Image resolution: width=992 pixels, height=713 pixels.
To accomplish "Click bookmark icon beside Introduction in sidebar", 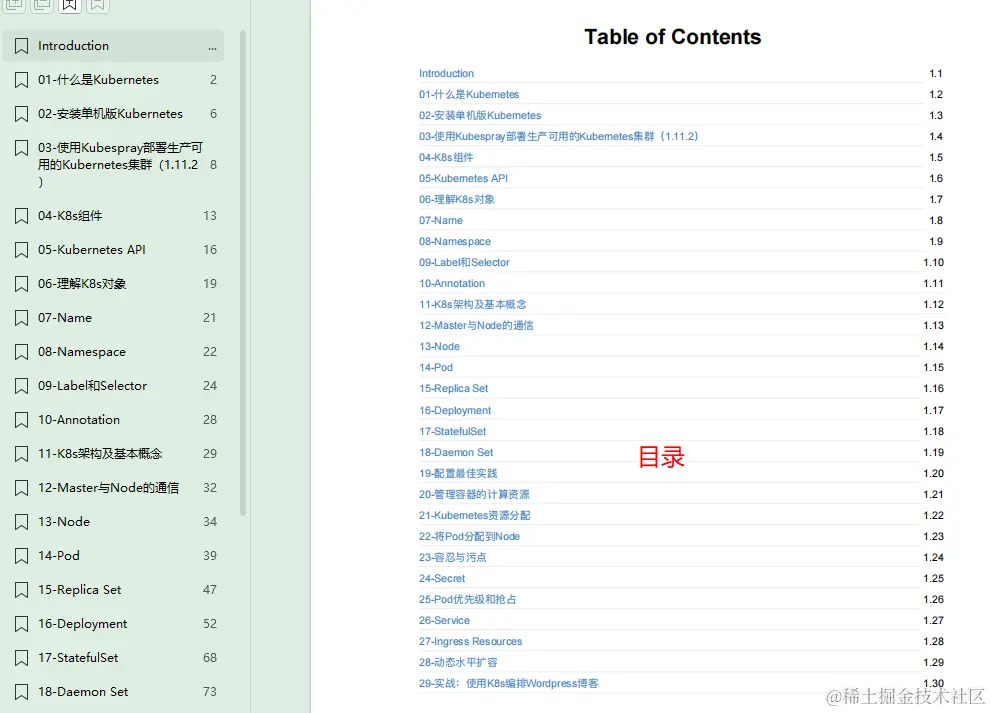I will [x=22, y=46].
